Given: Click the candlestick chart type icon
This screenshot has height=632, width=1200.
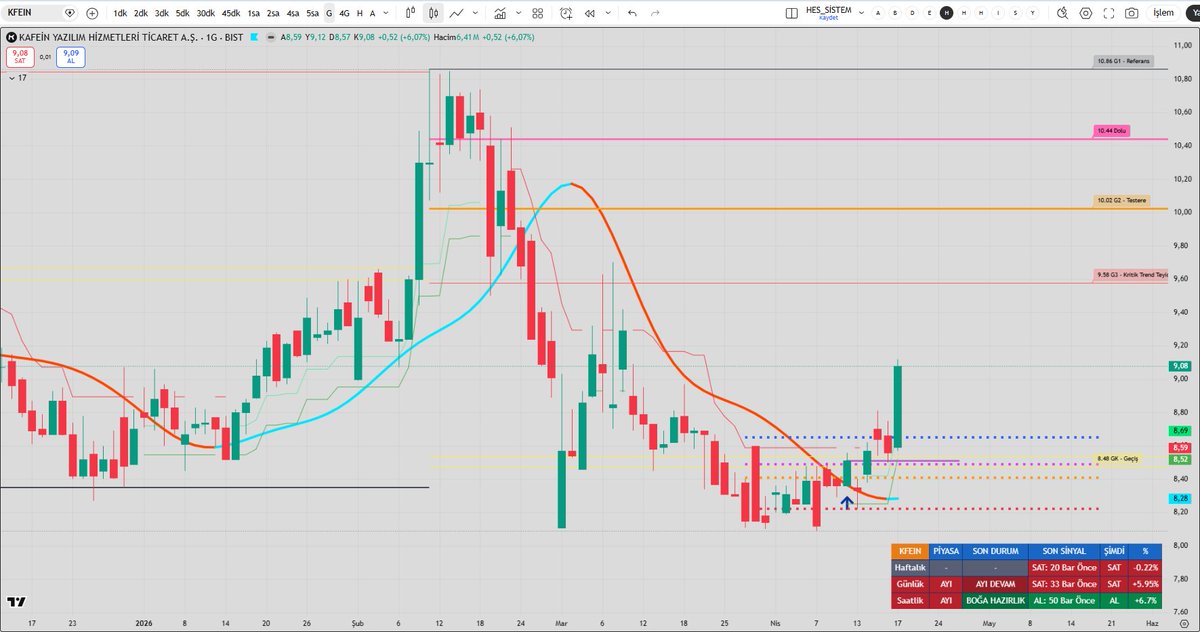Looking at the screenshot, I should click(x=434, y=14).
